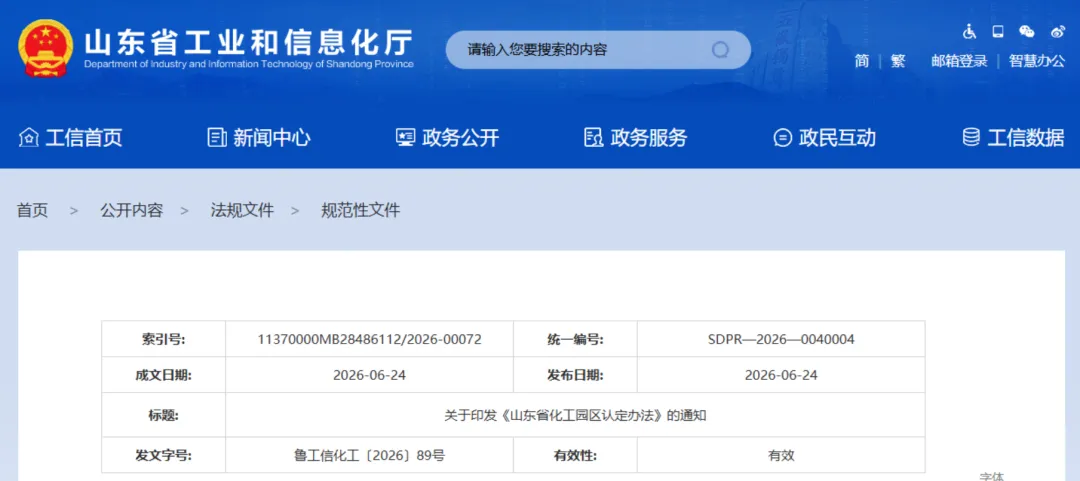Click the database icon beside 工信数据
This screenshot has width=1080, height=481.
coord(971,138)
